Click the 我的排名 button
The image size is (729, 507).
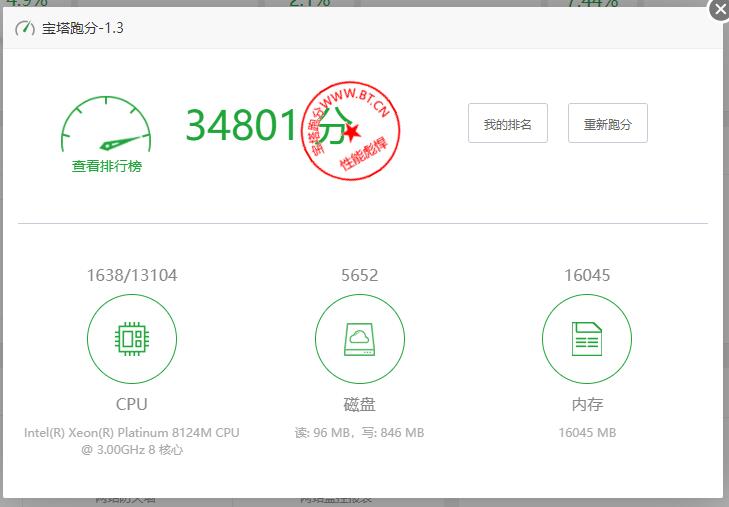(508, 123)
